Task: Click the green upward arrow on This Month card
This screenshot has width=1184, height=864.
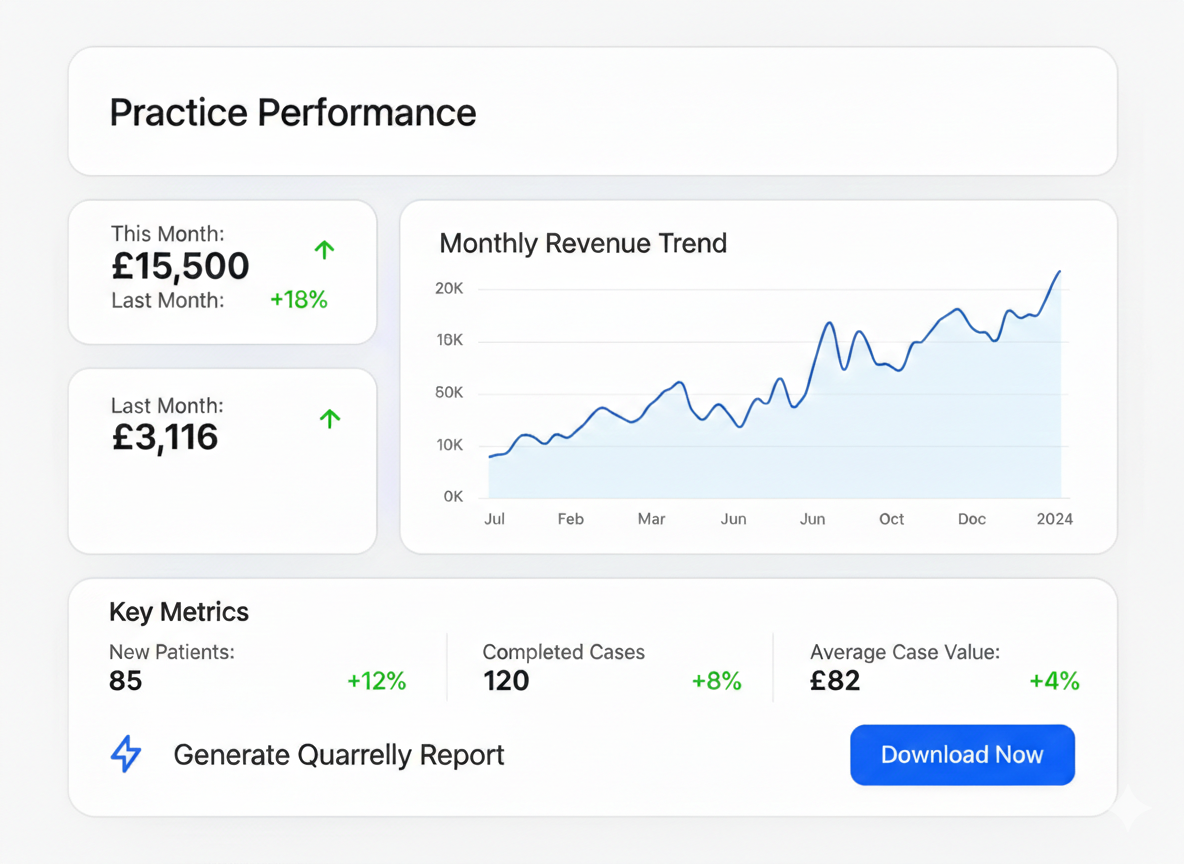Action: point(324,250)
